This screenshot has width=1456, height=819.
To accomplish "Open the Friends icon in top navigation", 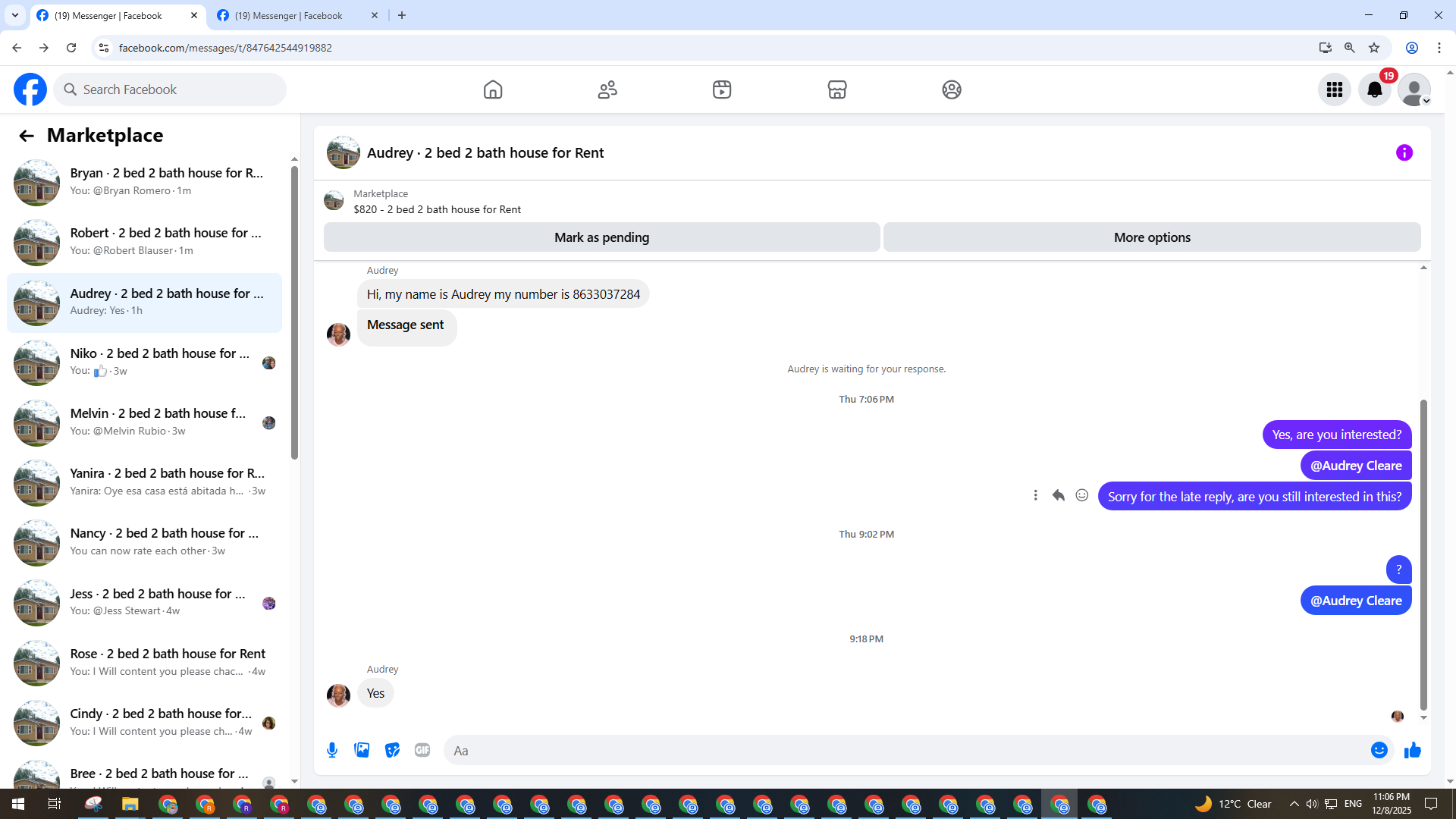I will click(607, 89).
